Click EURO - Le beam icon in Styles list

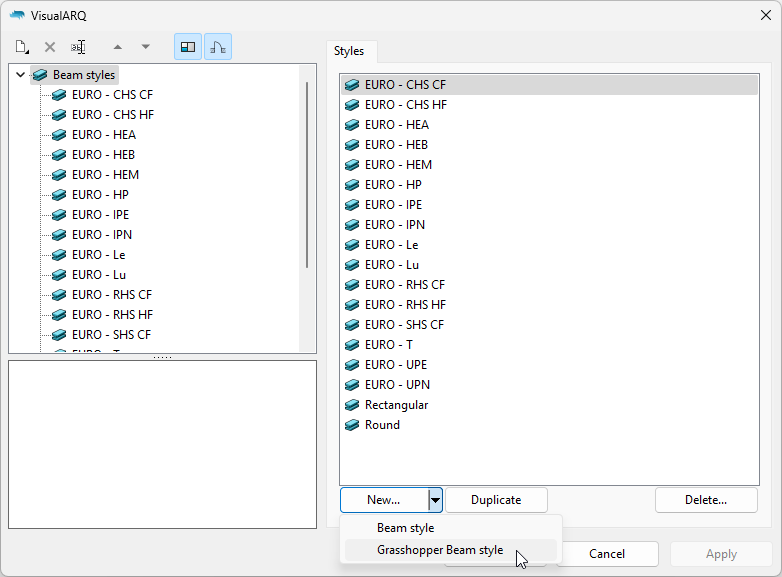(352, 245)
